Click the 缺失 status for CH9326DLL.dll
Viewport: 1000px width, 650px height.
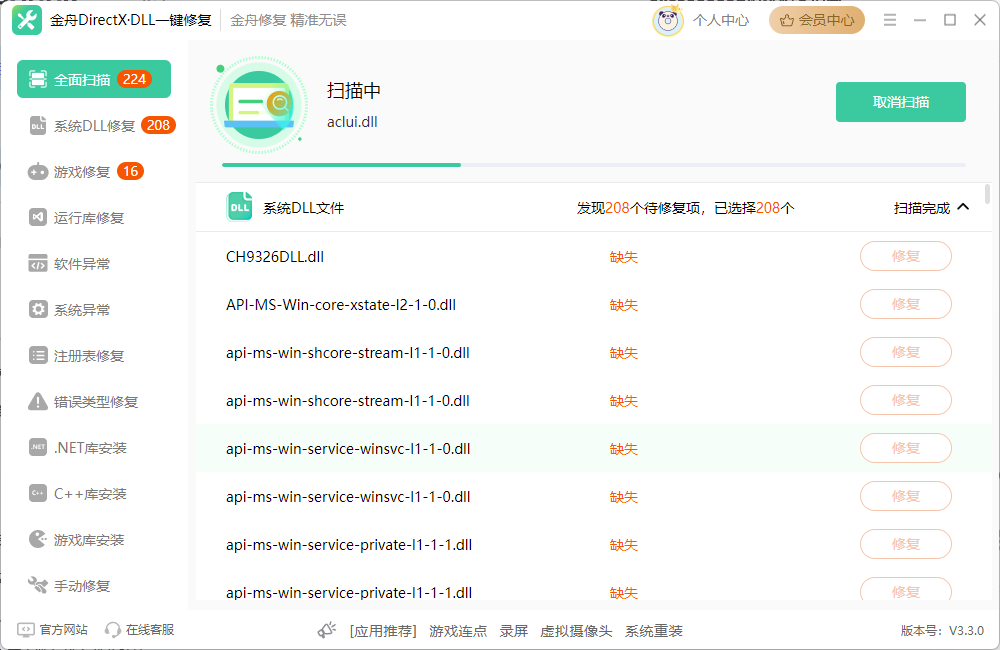(623, 257)
